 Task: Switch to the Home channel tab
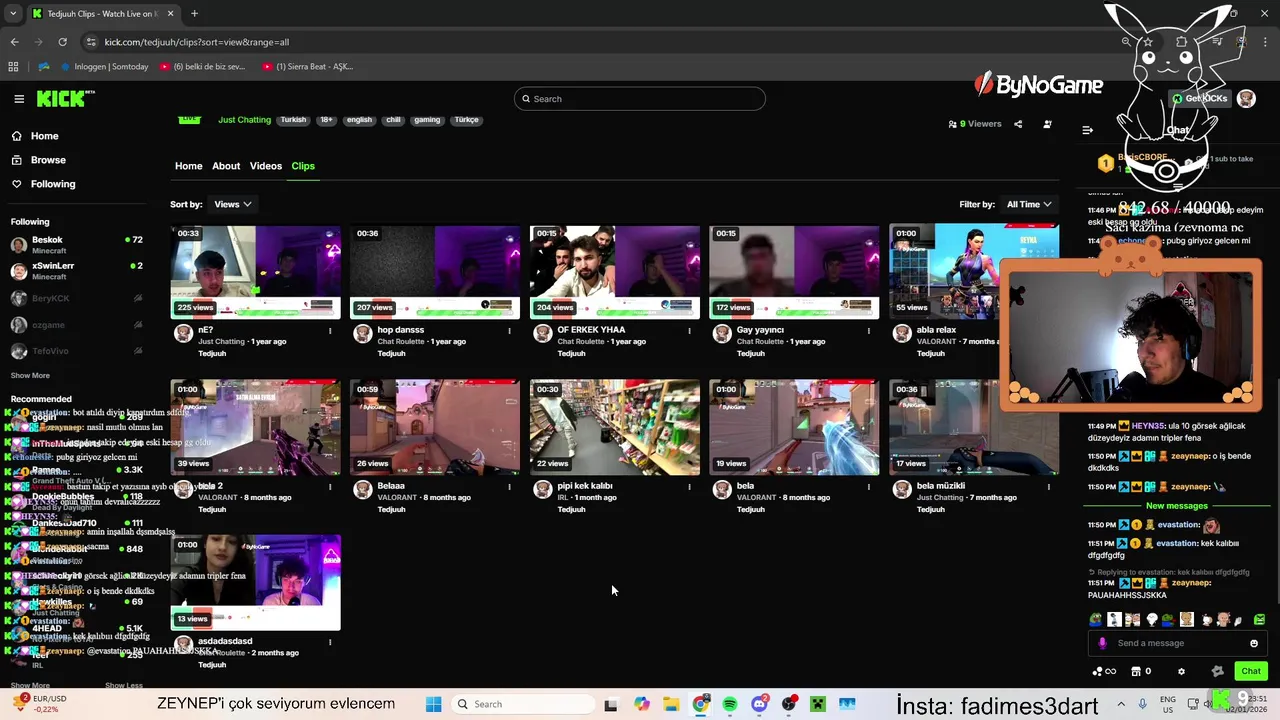(x=189, y=166)
